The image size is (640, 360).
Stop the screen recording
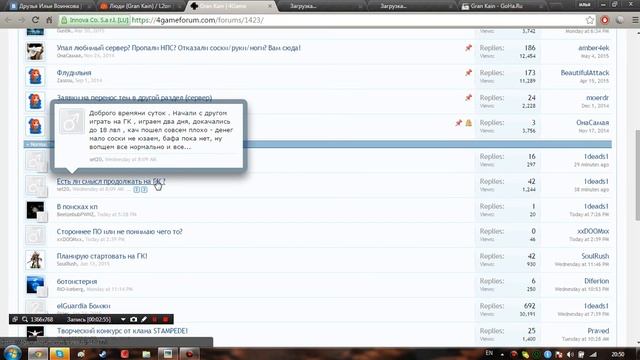(x=165, y=319)
